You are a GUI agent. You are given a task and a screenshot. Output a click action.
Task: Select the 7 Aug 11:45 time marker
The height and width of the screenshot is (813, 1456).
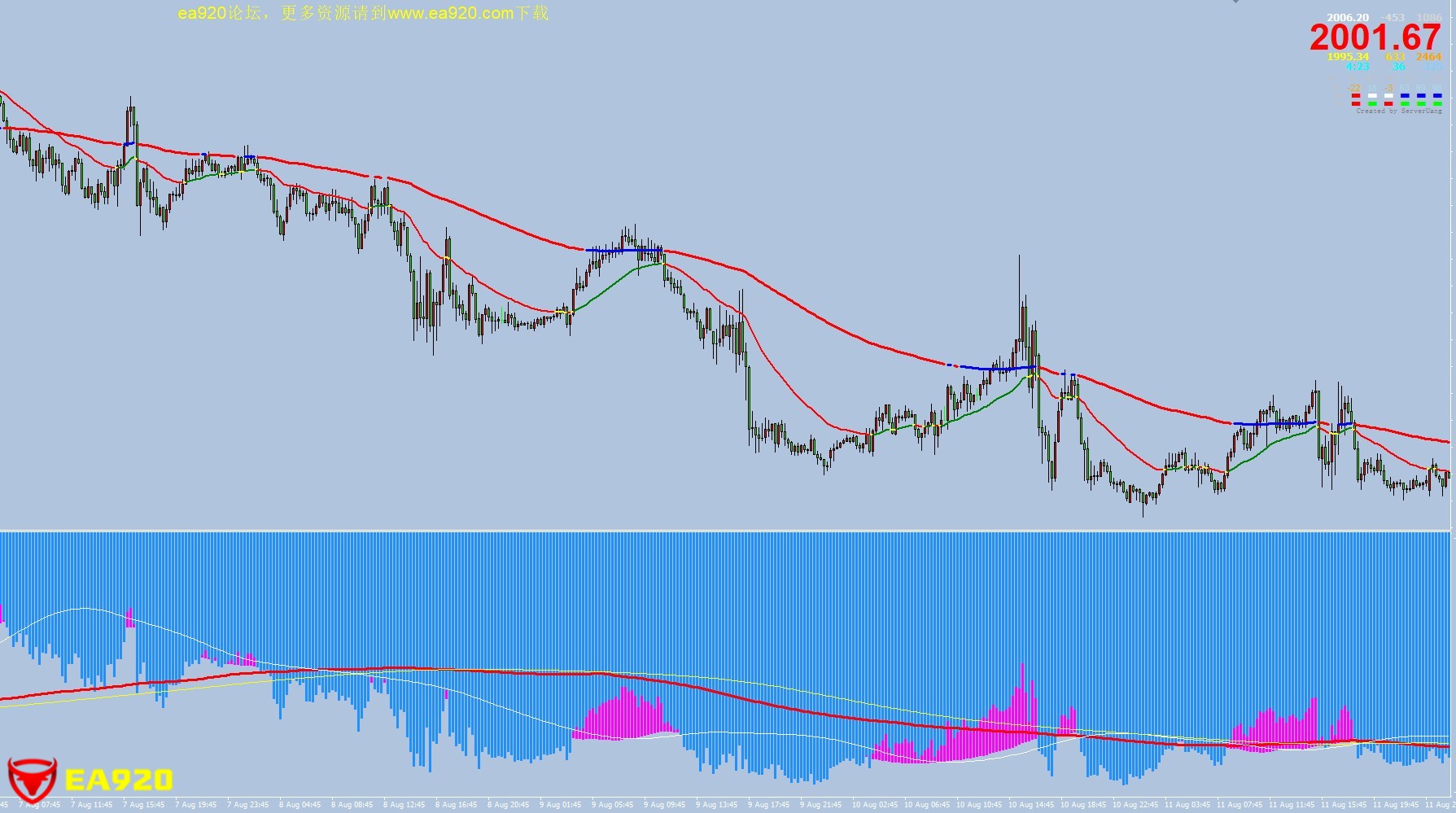[x=91, y=805]
